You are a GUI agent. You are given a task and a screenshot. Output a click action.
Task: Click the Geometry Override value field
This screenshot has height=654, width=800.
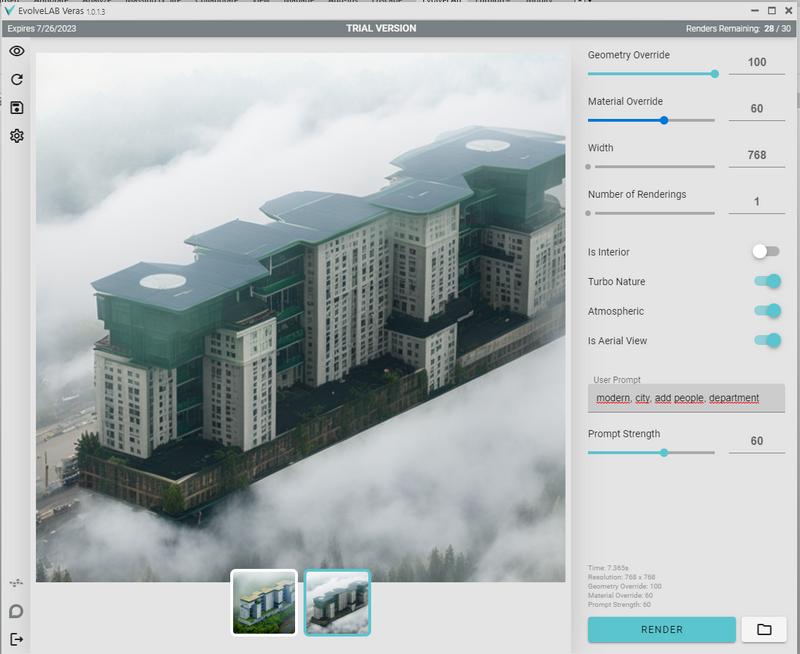pos(756,63)
